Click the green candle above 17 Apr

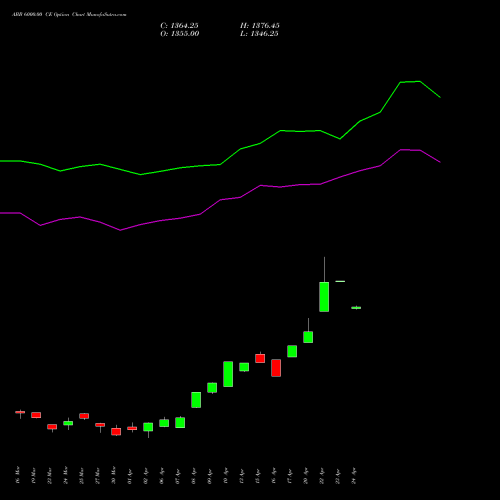(292, 351)
